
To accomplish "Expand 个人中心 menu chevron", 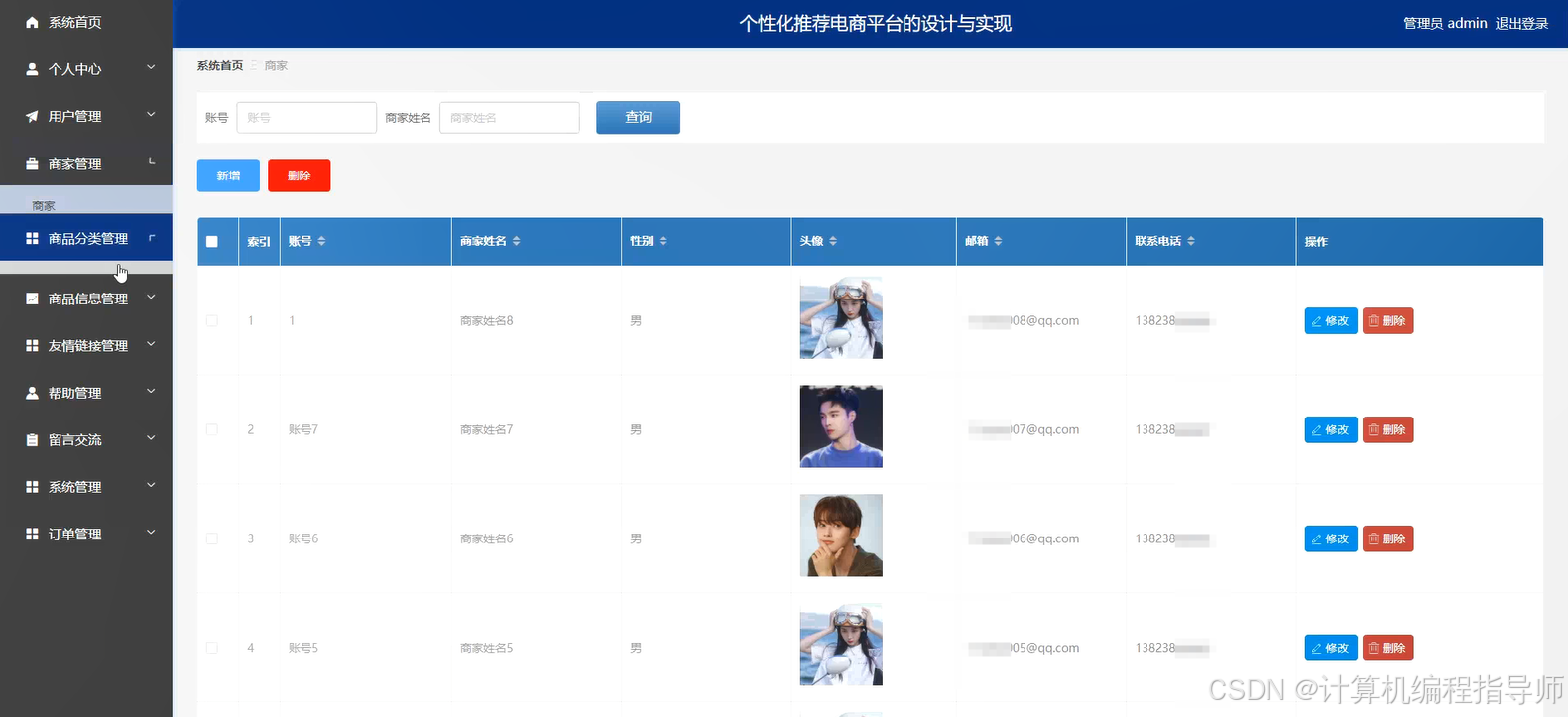I will 151,67.
